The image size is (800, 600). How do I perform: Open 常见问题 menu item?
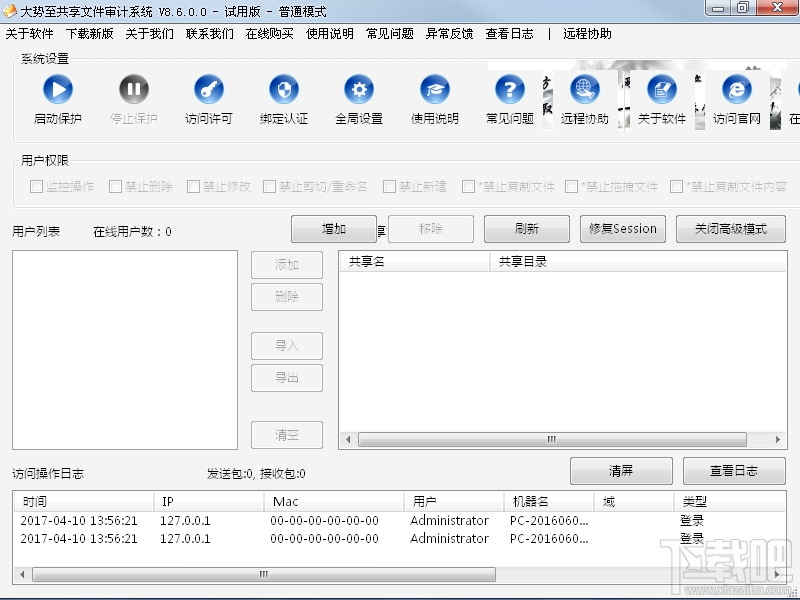pyautogui.click(x=390, y=34)
